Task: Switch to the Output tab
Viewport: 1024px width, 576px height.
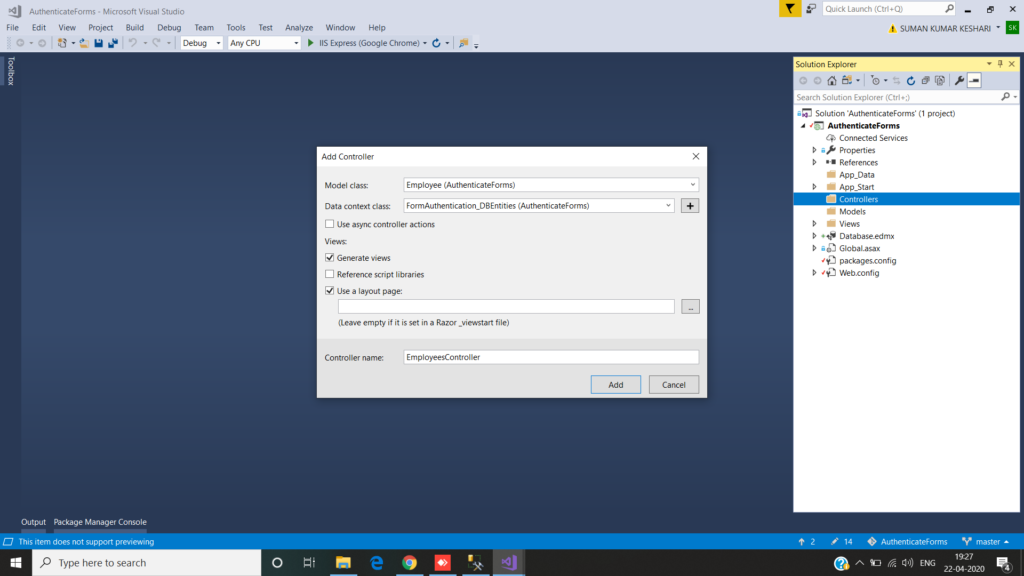Action: 33,522
